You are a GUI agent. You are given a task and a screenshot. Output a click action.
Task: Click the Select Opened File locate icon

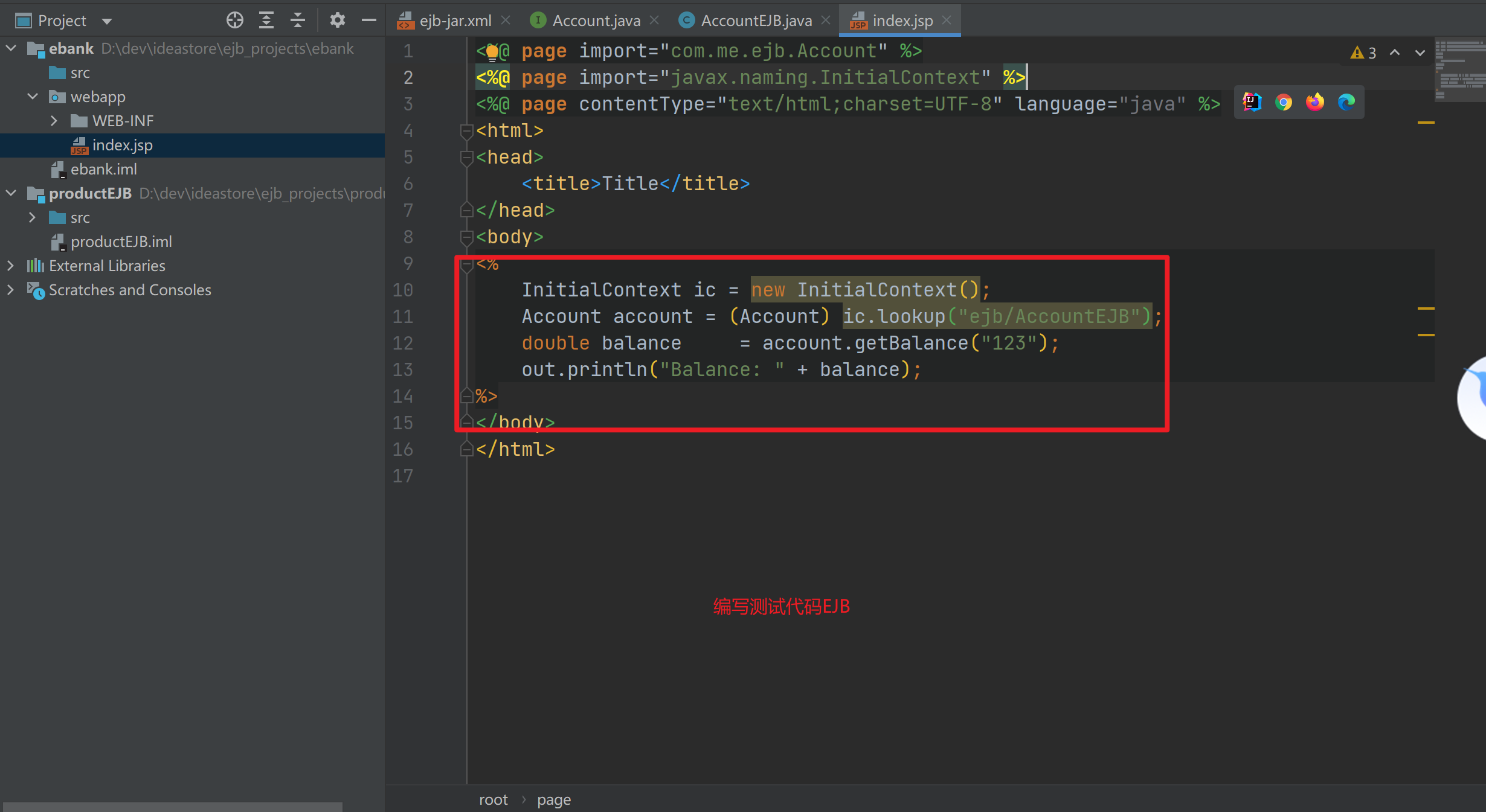(x=235, y=21)
